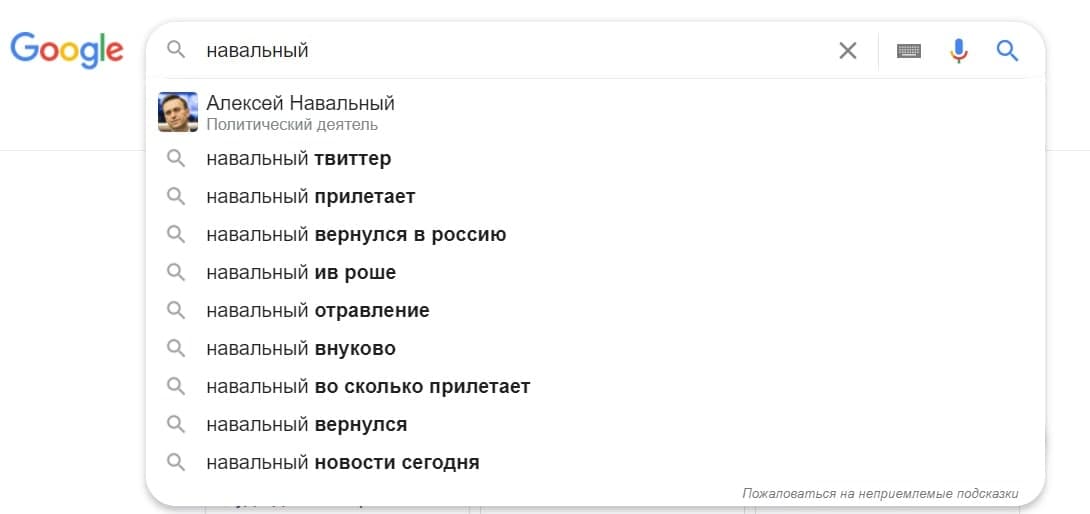Open the on-screen keyboard input tool

(x=909, y=51)
